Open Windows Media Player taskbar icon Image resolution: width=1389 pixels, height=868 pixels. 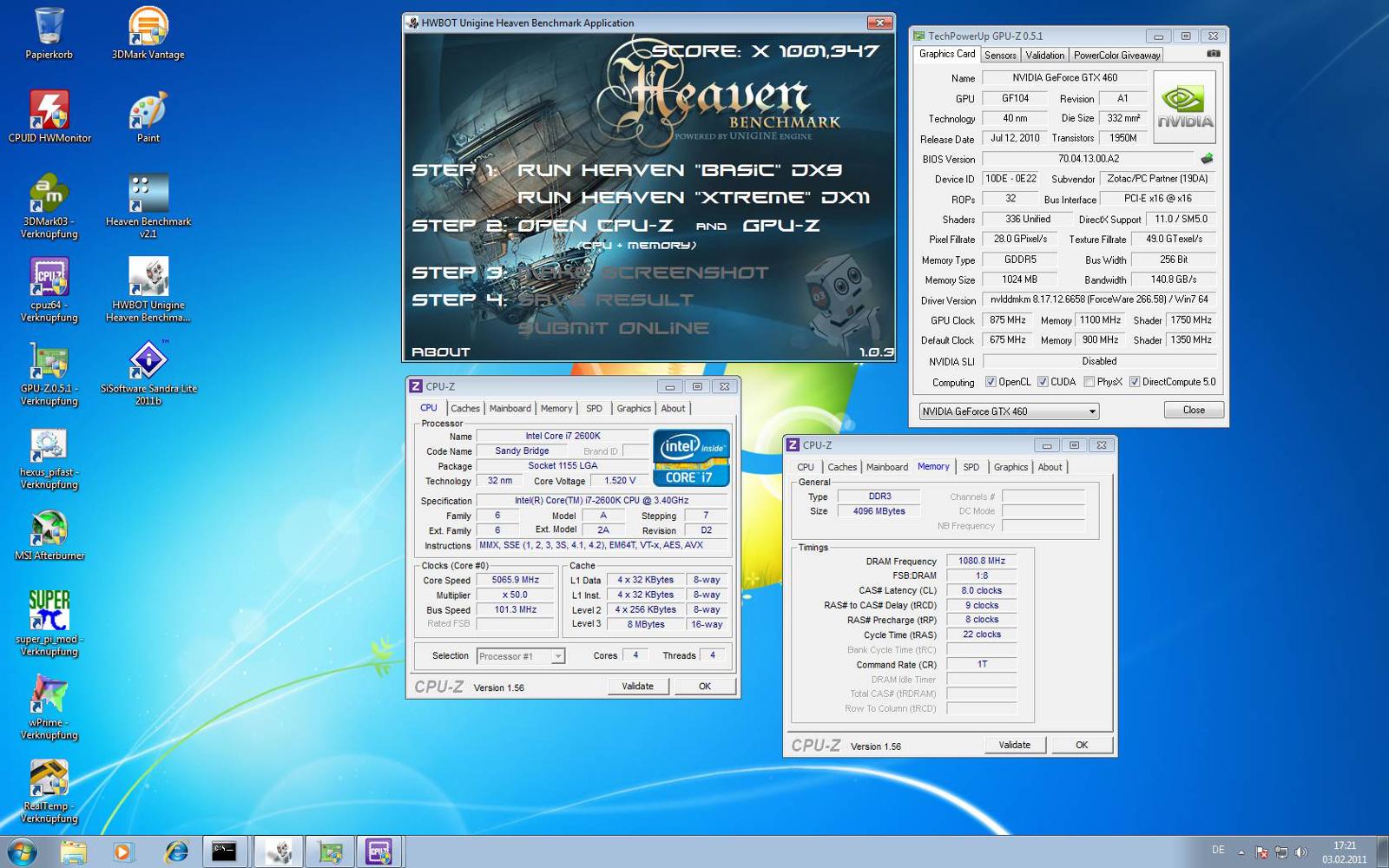(x=123, y=852)
